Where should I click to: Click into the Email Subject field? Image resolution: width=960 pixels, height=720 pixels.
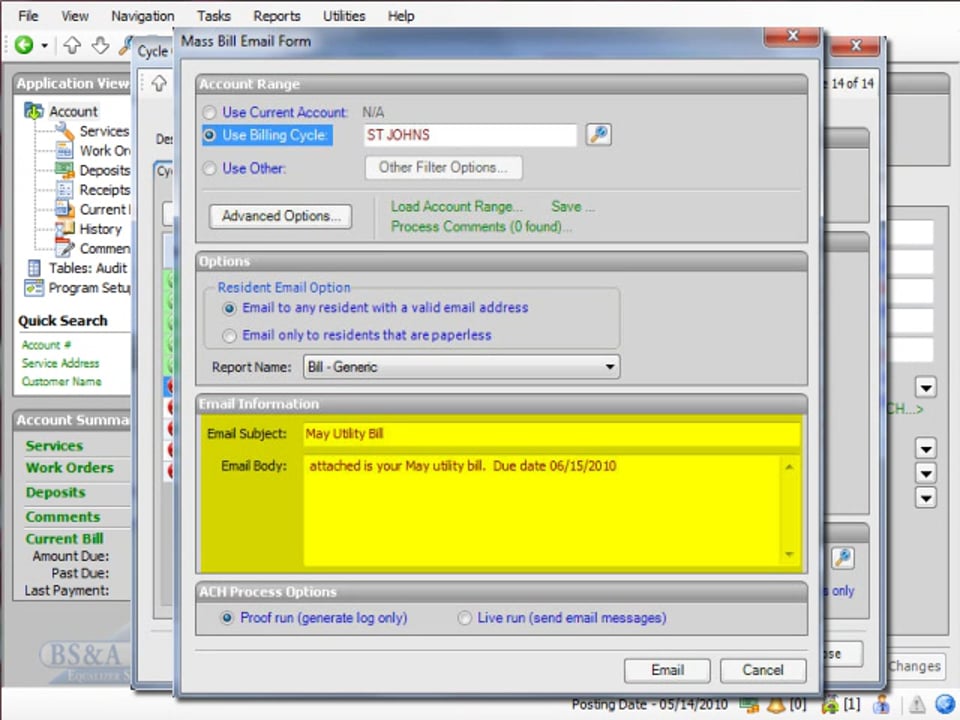click(x=551, y=434)
